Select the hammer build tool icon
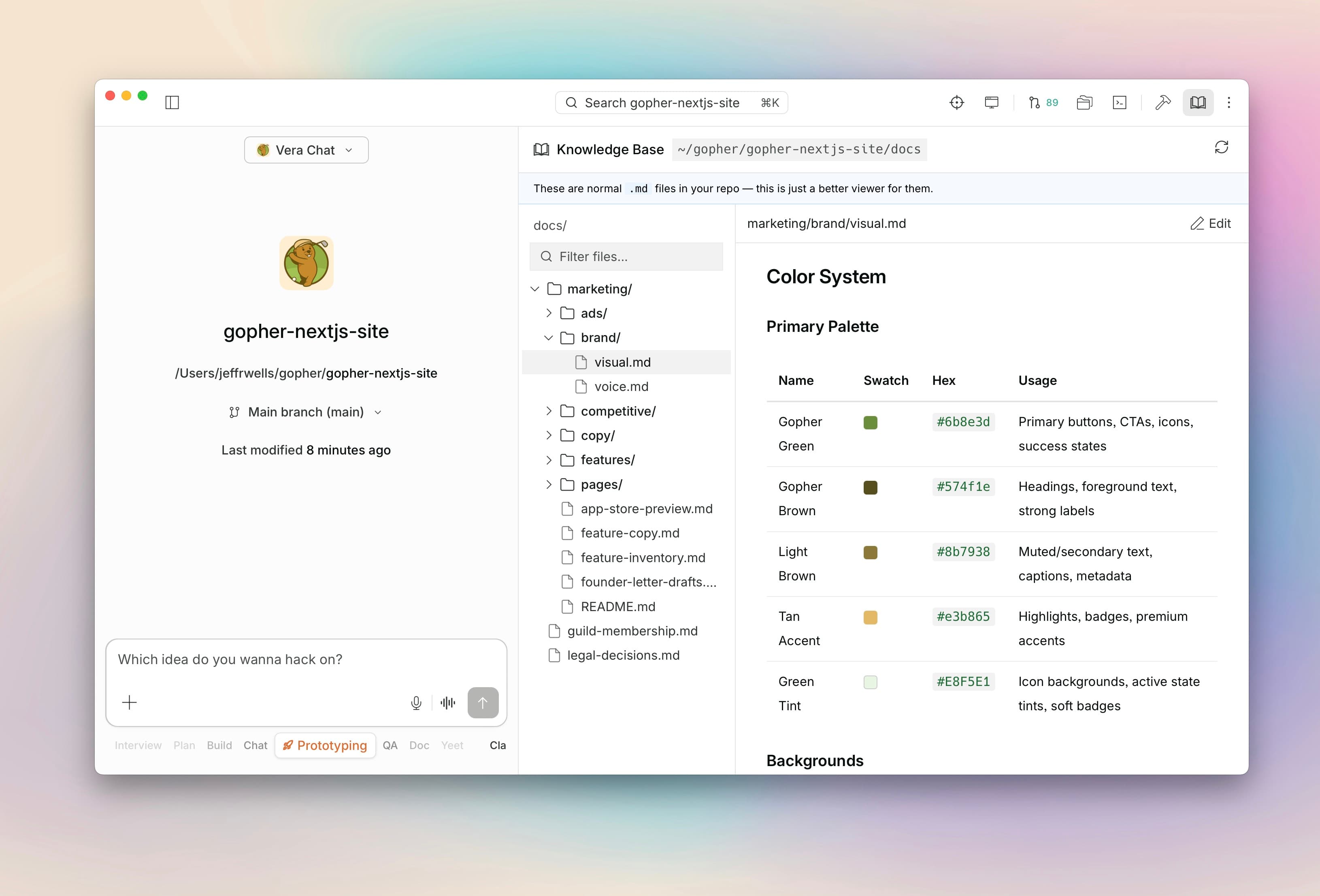 point(1162,102)
